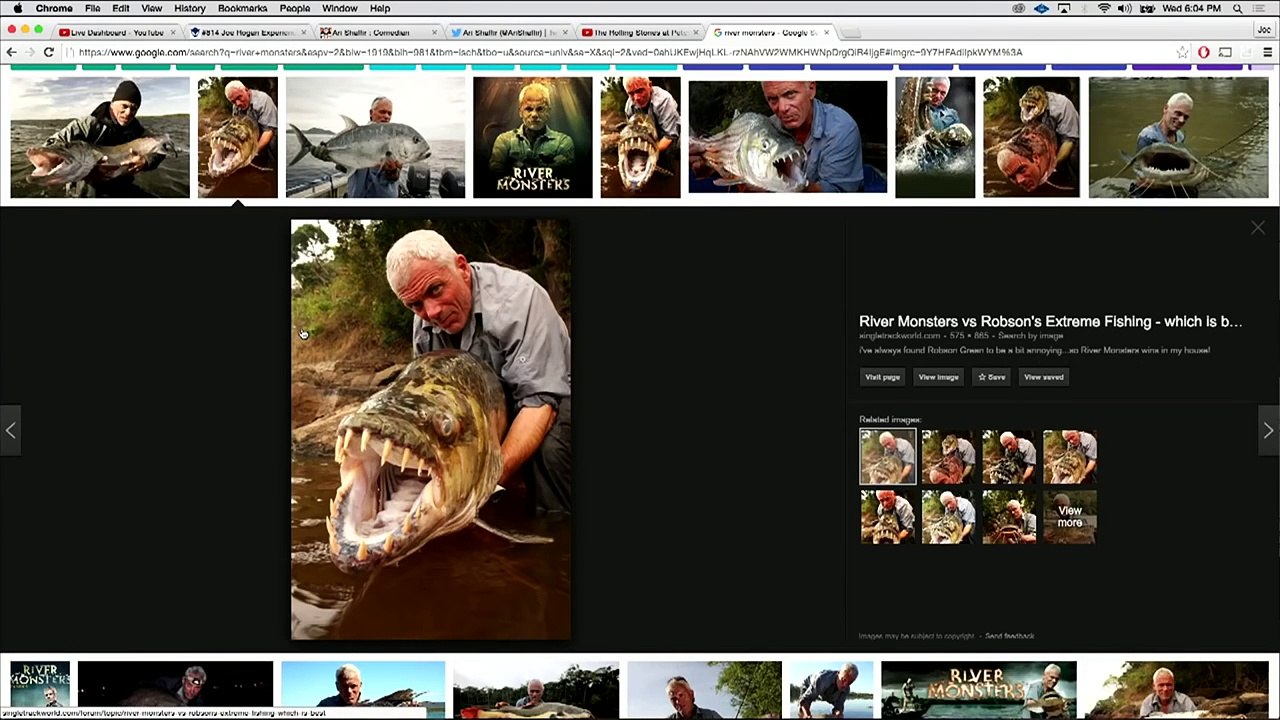
Task: Select fourth related image in top row
Action: pyautogui.click(x=1070, y=456)
